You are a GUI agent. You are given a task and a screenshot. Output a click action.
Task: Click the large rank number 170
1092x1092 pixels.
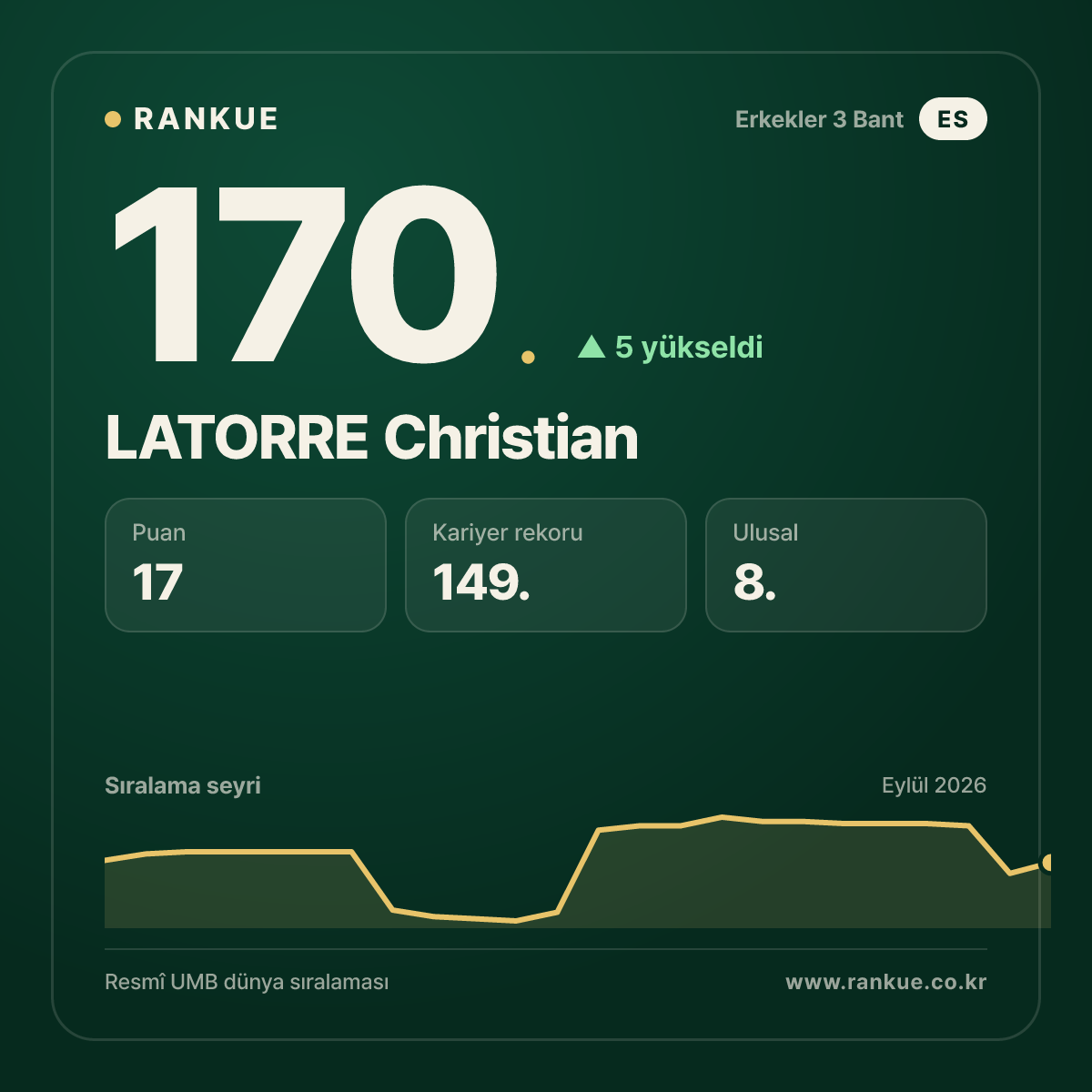point(307,273)
